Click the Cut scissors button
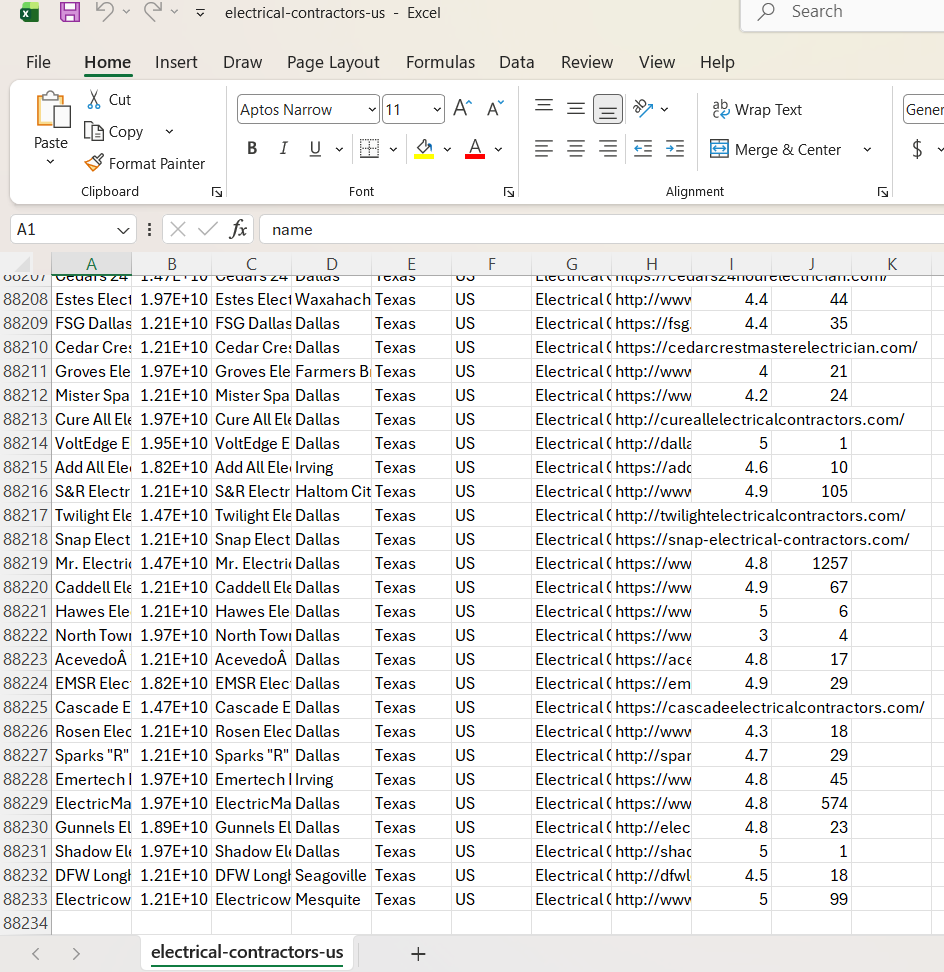 108,100
